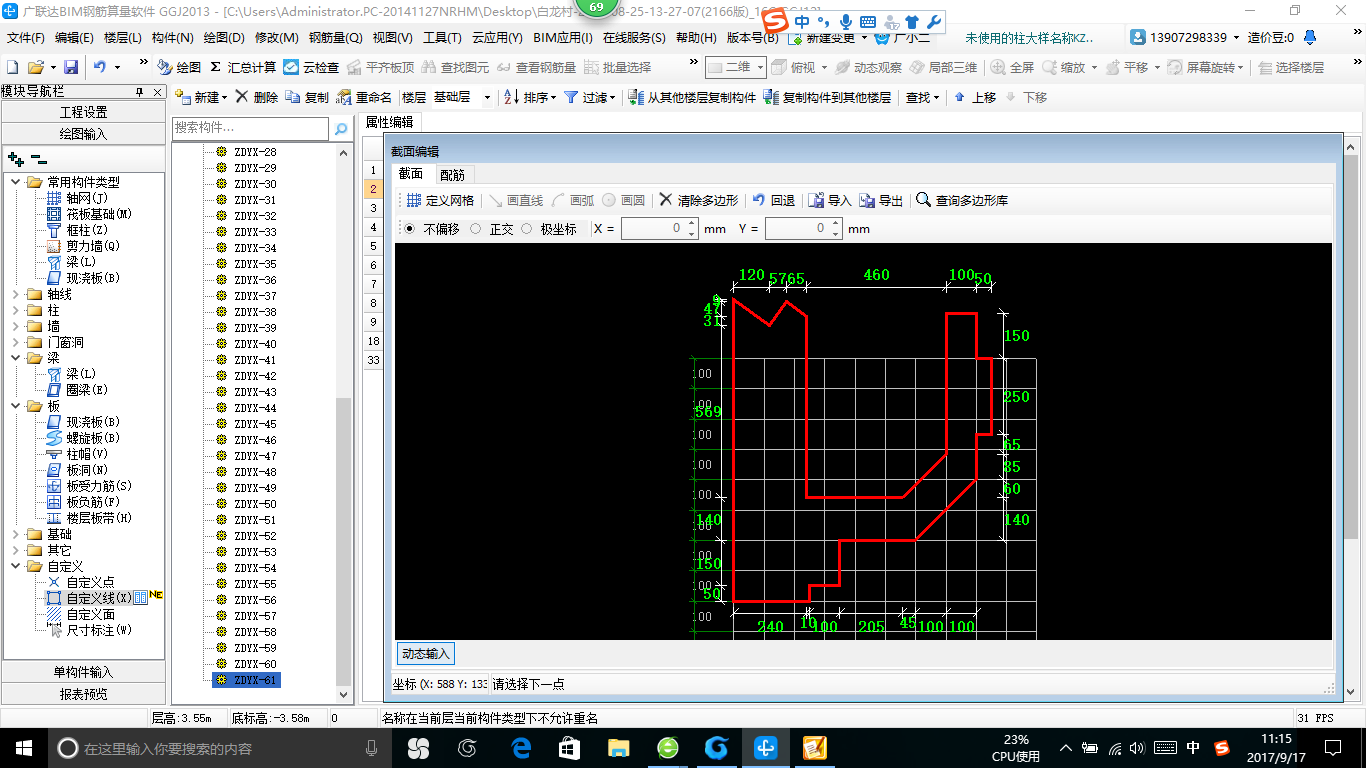The image size is (1366, 768).
Task: Click the collapse-all minus icon in navigator
Action: click(39, 158)
